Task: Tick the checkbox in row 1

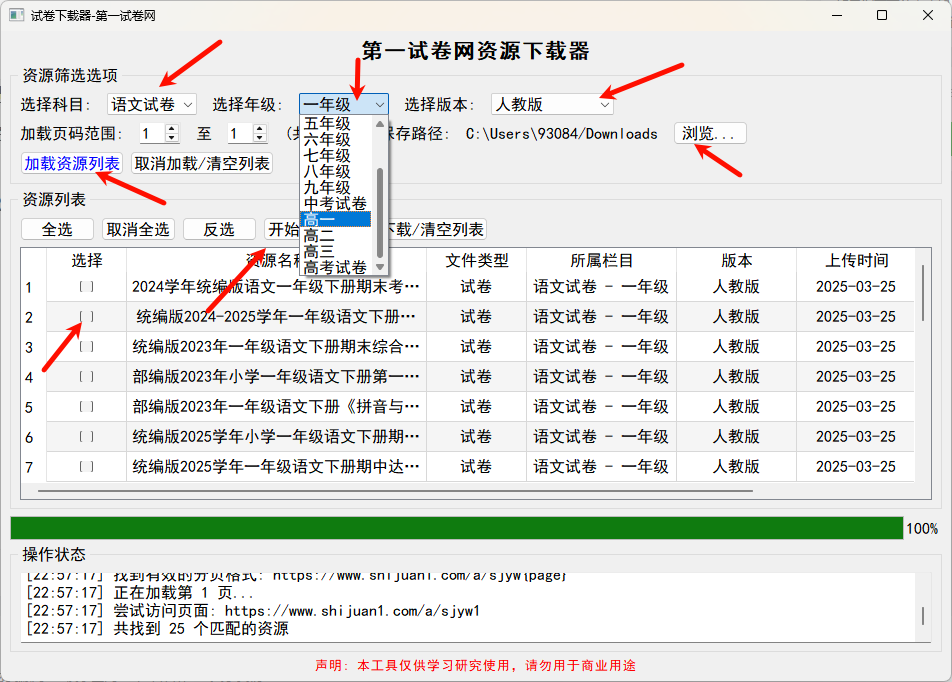Action: coord(87,287)
